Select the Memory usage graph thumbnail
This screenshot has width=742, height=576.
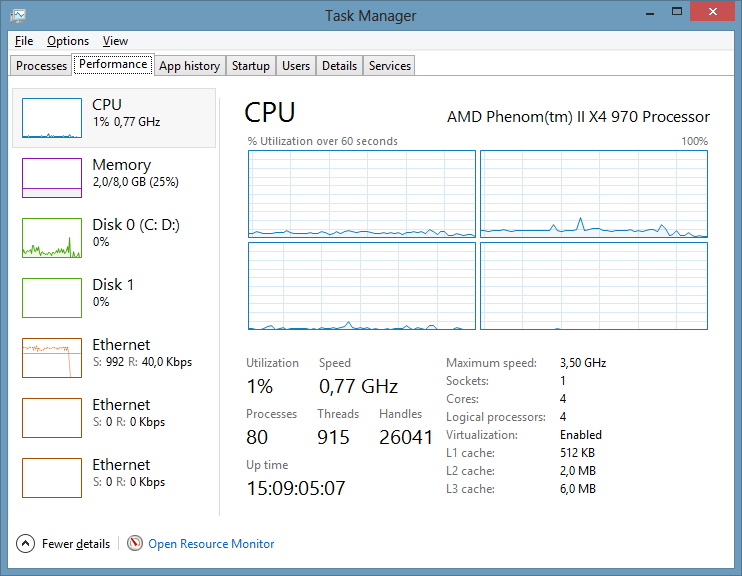[x=52, y=178]
